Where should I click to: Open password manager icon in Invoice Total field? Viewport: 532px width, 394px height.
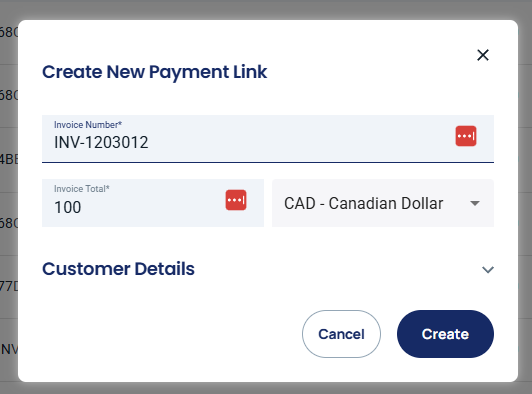(x=236, y=200)
